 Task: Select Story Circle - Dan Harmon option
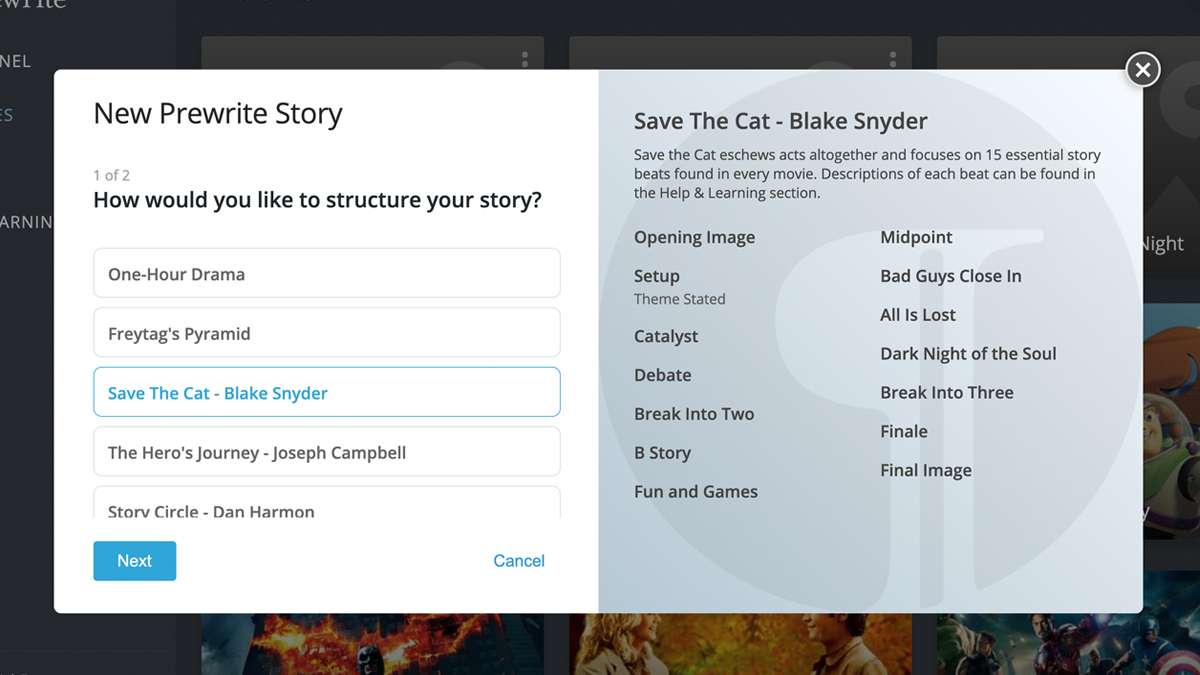click(327, 502)
